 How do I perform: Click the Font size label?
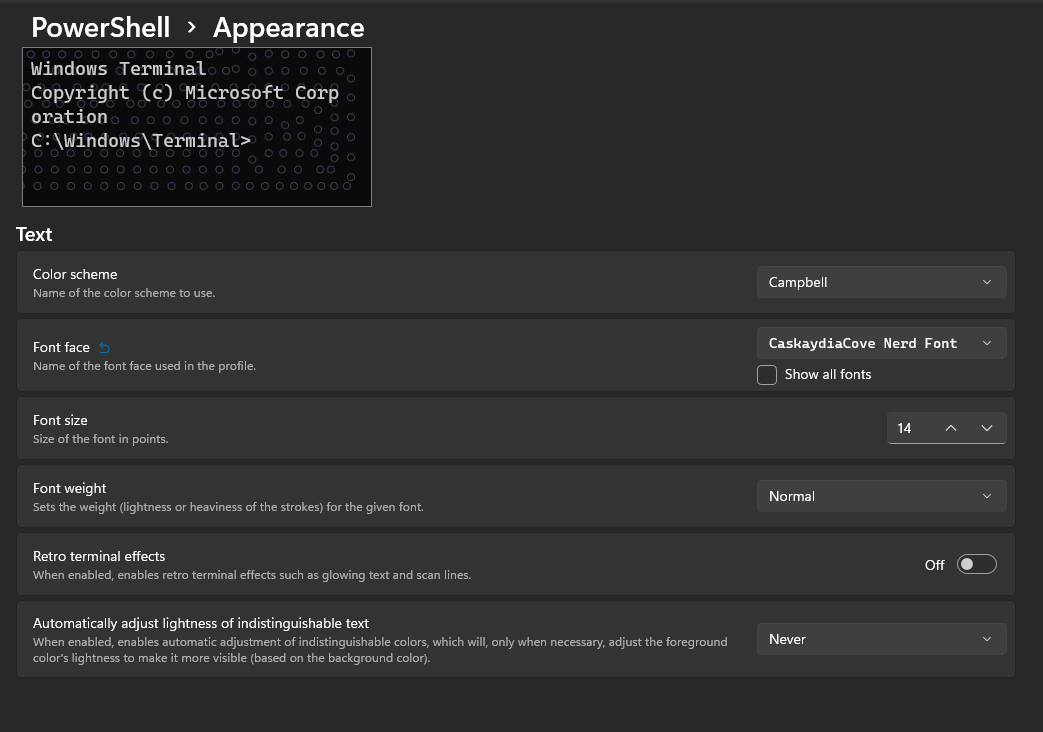tap(60, 420)
